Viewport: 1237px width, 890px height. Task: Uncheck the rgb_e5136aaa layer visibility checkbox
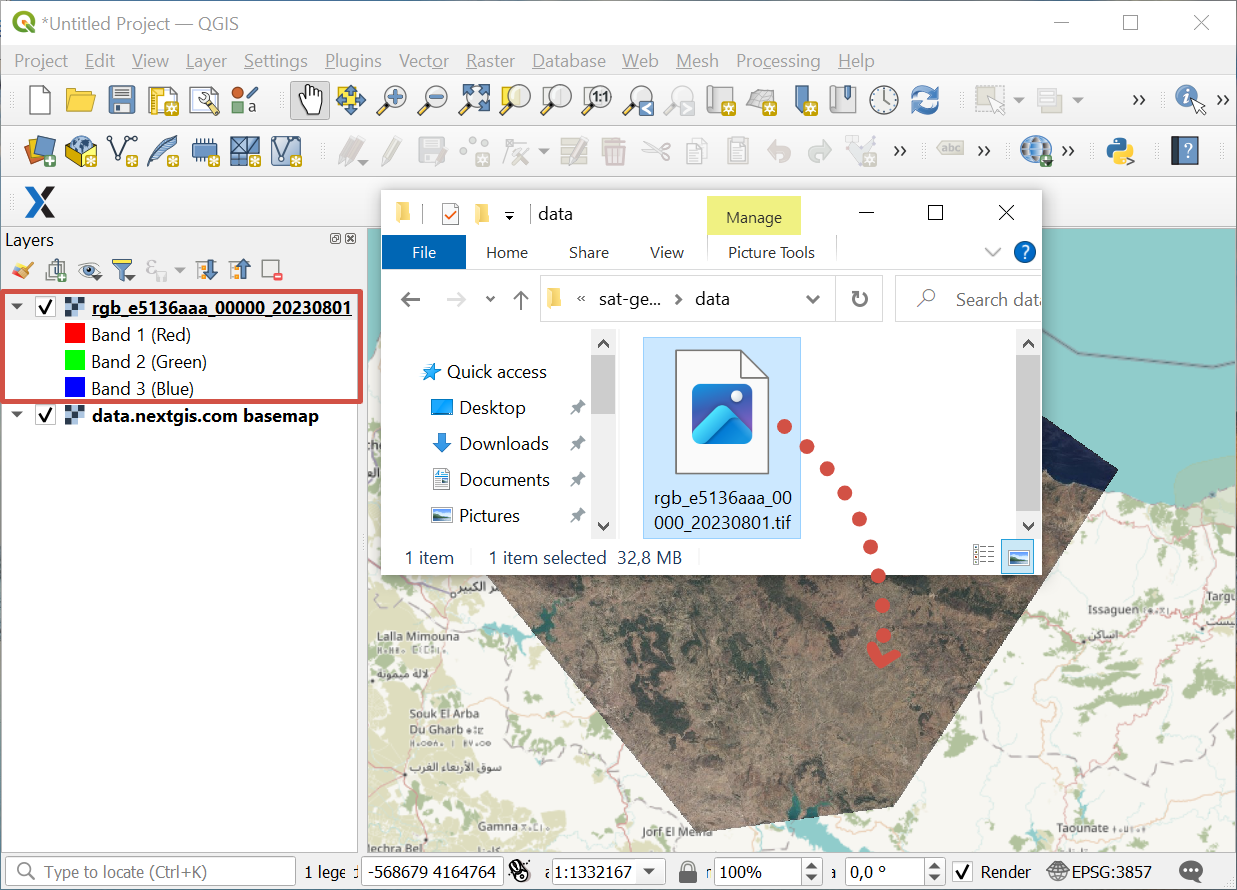click(45, 307)
